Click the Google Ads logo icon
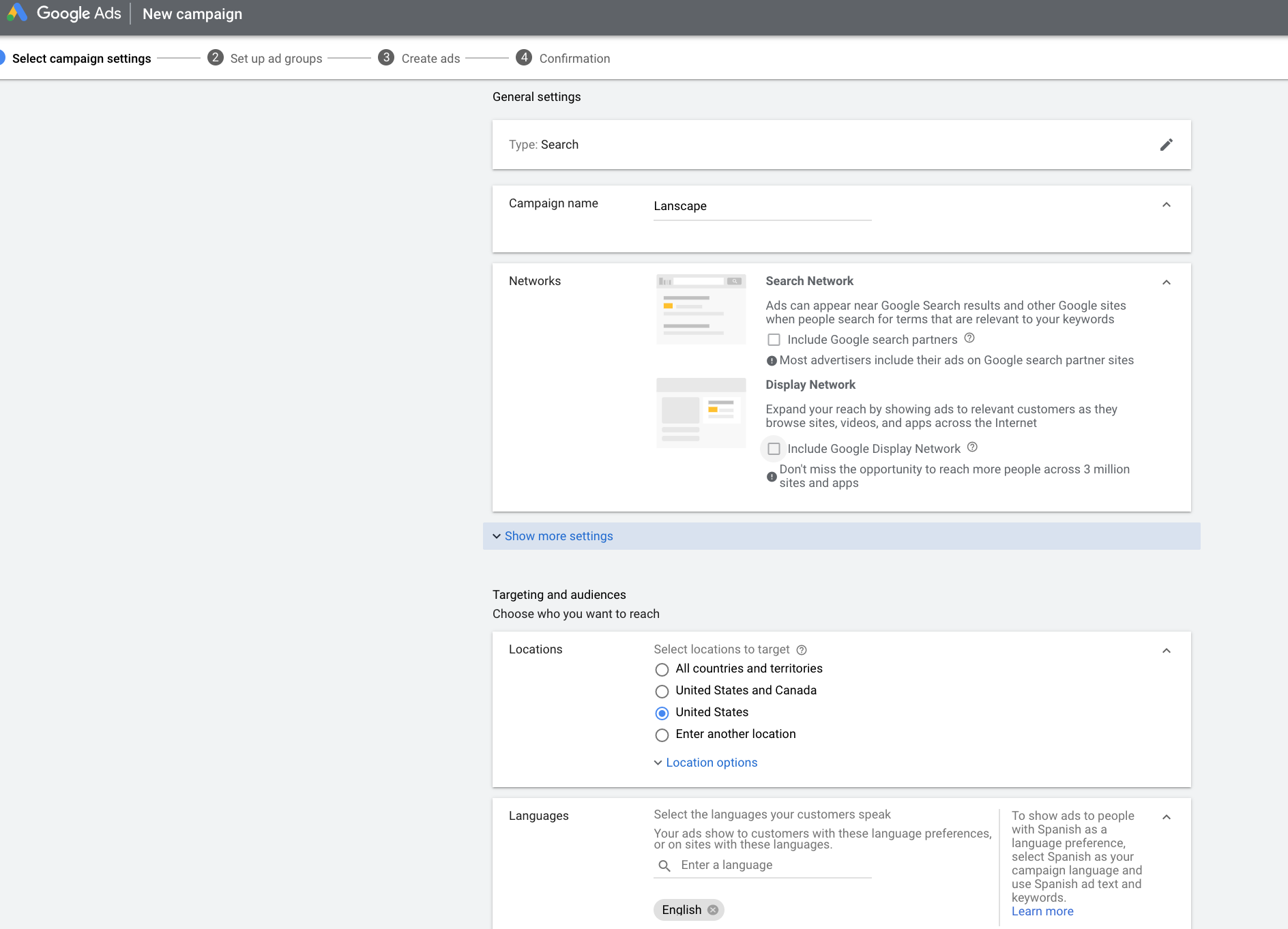Viewport: 1288px width, 929px height. 17,13
